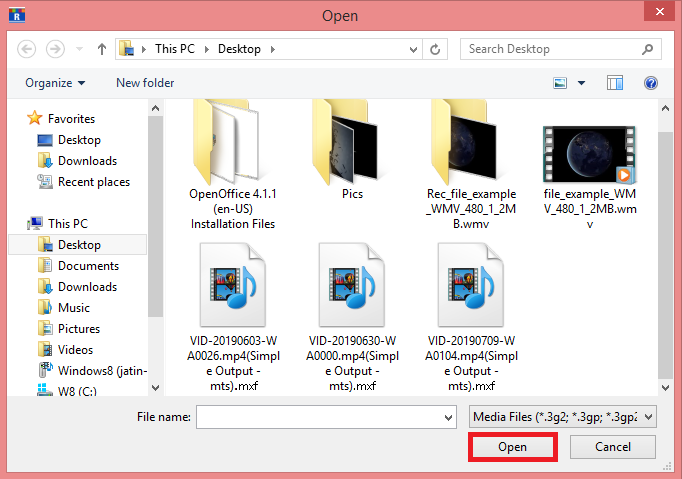682x479 pixels.
Task: Click the OpenOffice 4.1.1 (en-US) name label
Action: pos(233,209)
